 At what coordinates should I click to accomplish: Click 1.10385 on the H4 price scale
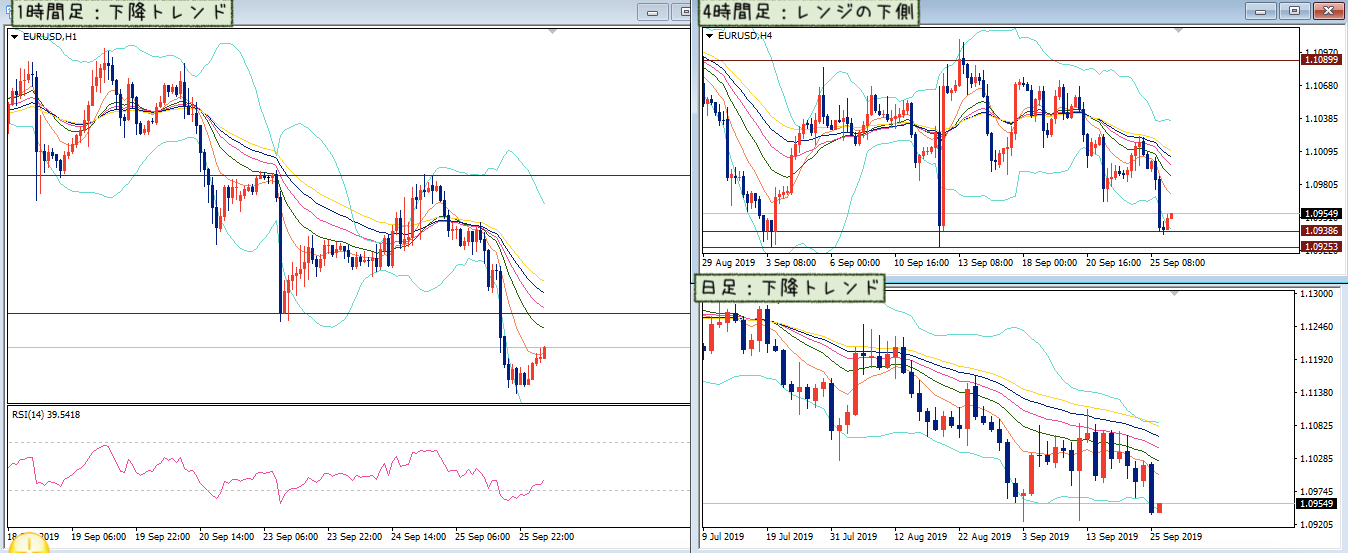[x=1321, y=118]
